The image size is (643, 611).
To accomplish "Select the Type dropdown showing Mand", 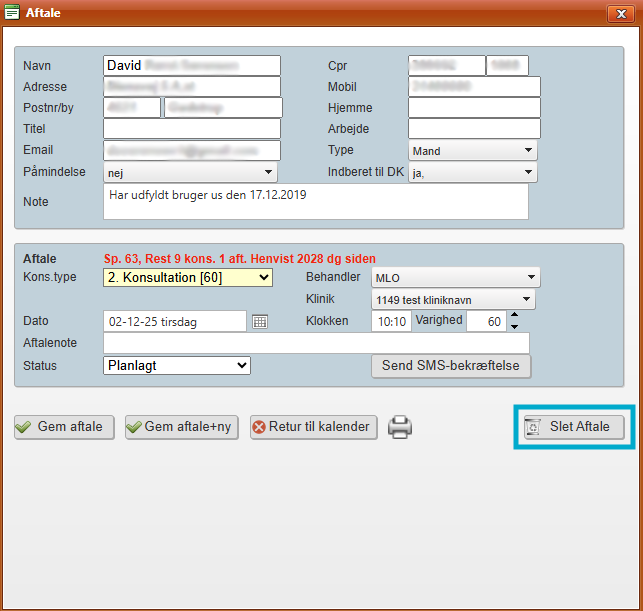I will [473, 151].
